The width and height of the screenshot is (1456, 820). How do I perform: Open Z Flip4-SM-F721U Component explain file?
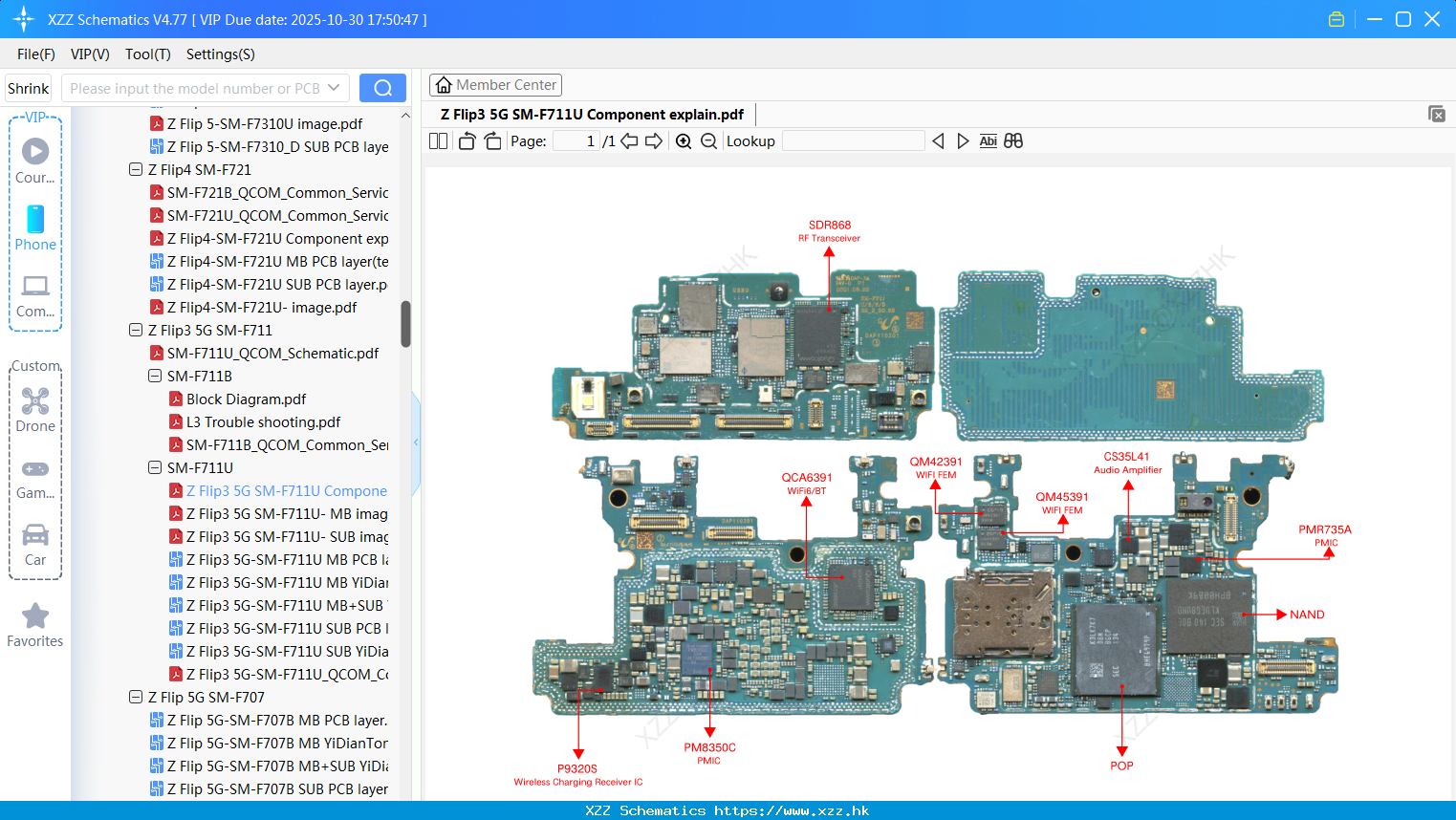(270, 239)
